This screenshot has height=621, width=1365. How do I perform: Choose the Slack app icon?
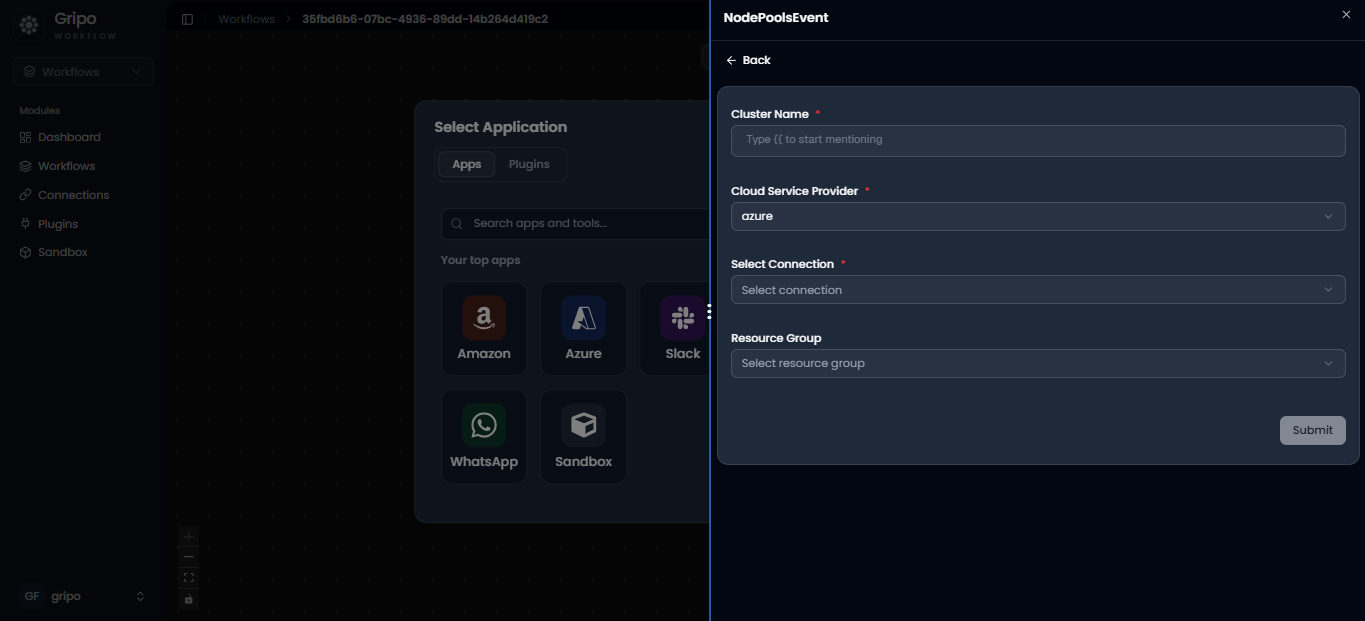[x=683, y=318]
